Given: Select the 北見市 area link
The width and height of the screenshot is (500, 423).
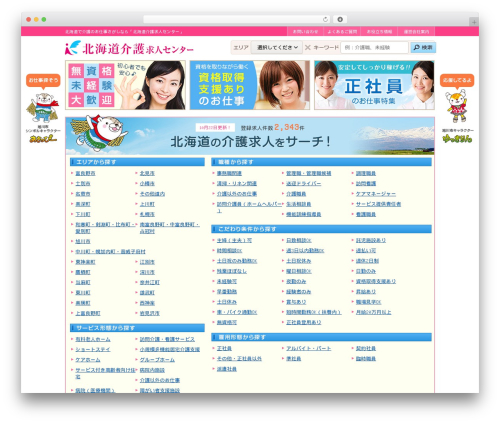Looking at the screenshot, I should (x=147, y=173).
